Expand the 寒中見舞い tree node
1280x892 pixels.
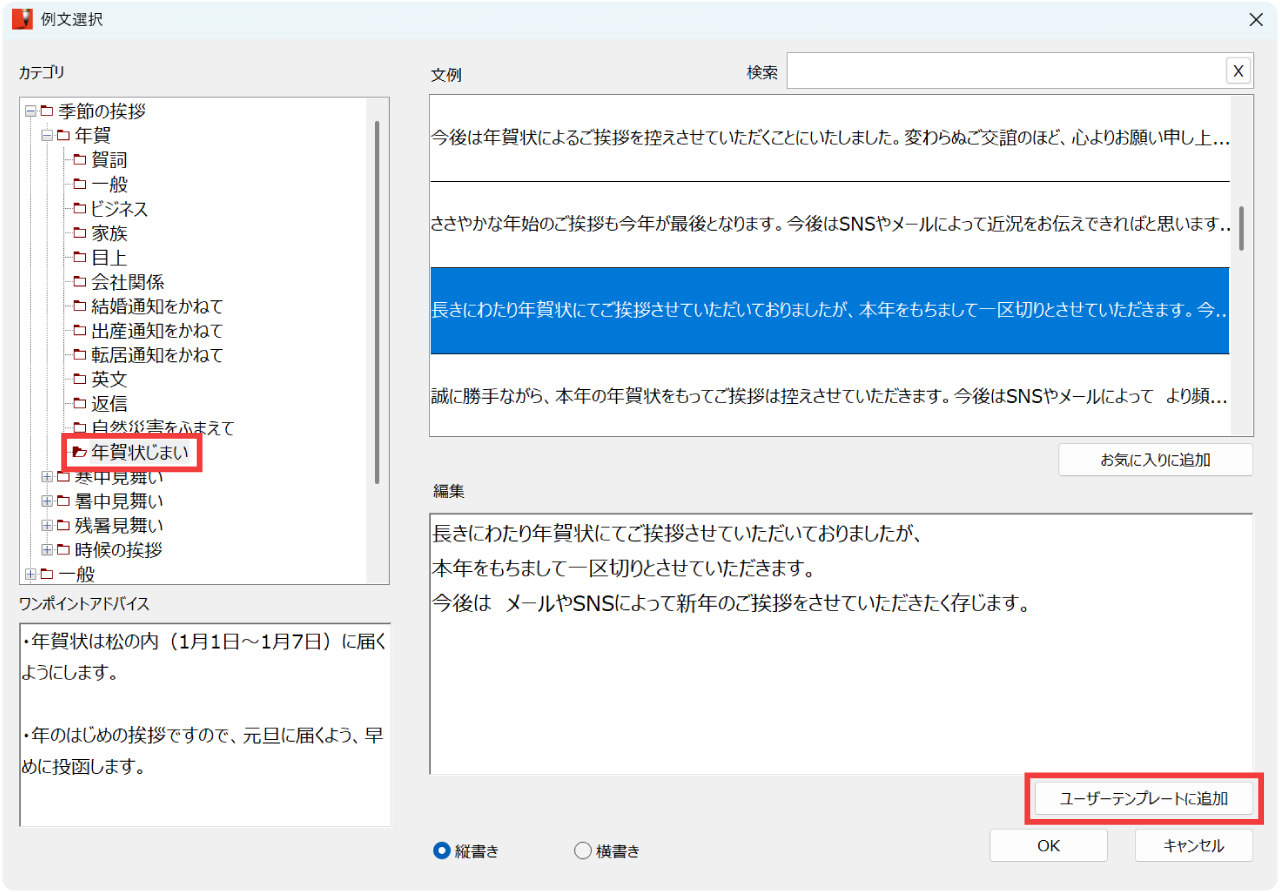coord(46,476)
